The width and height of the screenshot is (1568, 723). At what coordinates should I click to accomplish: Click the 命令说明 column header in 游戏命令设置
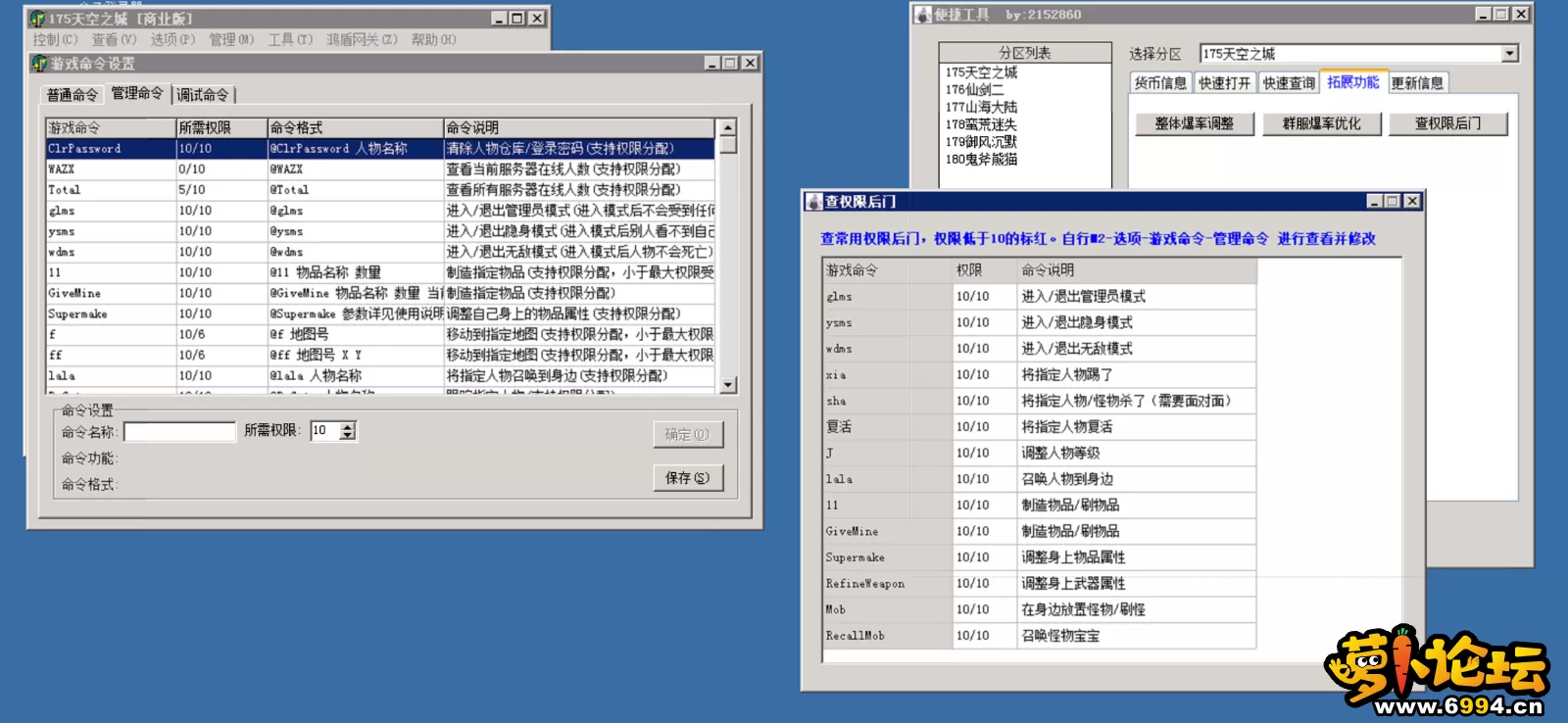[x=578, y=128]
